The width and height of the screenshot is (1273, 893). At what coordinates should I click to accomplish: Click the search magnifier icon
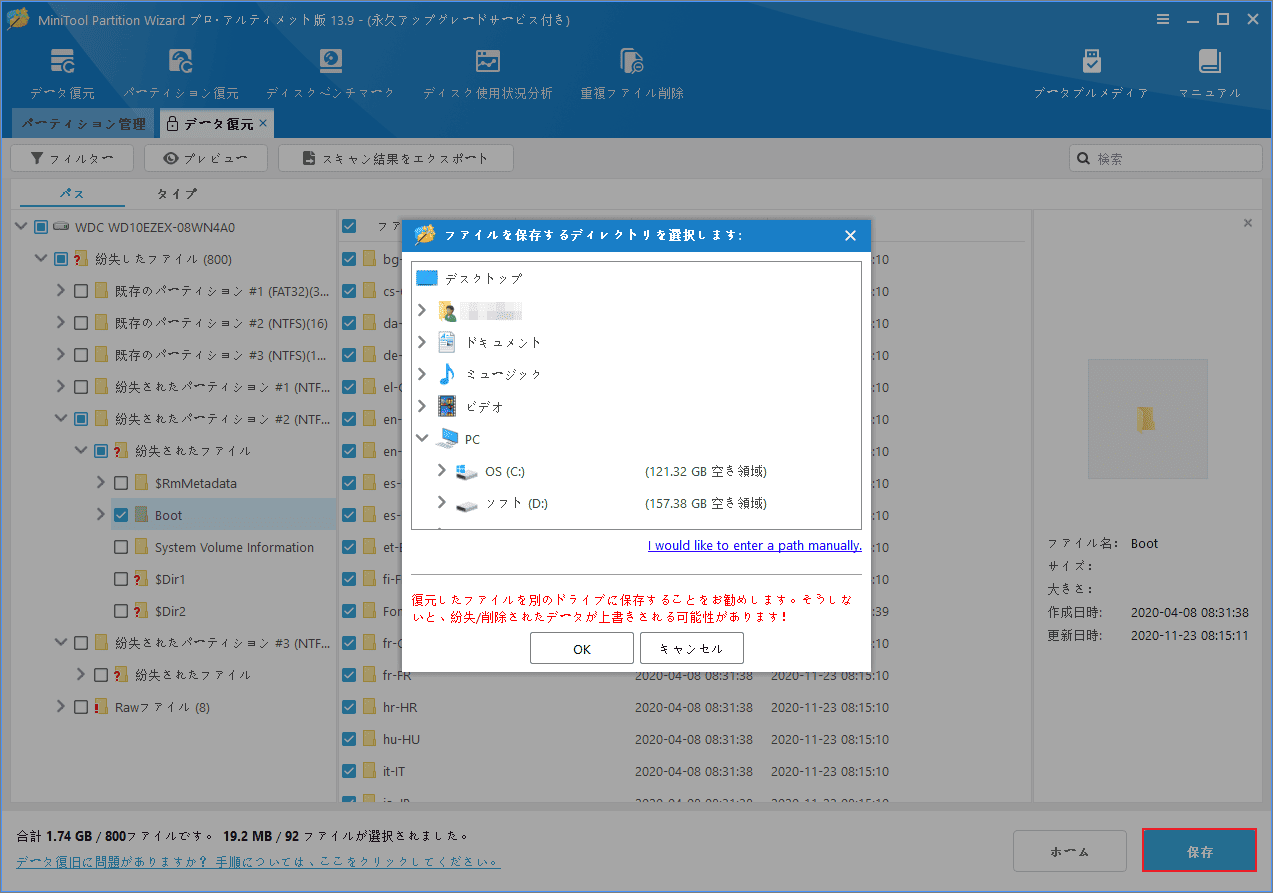point(1084,158)
